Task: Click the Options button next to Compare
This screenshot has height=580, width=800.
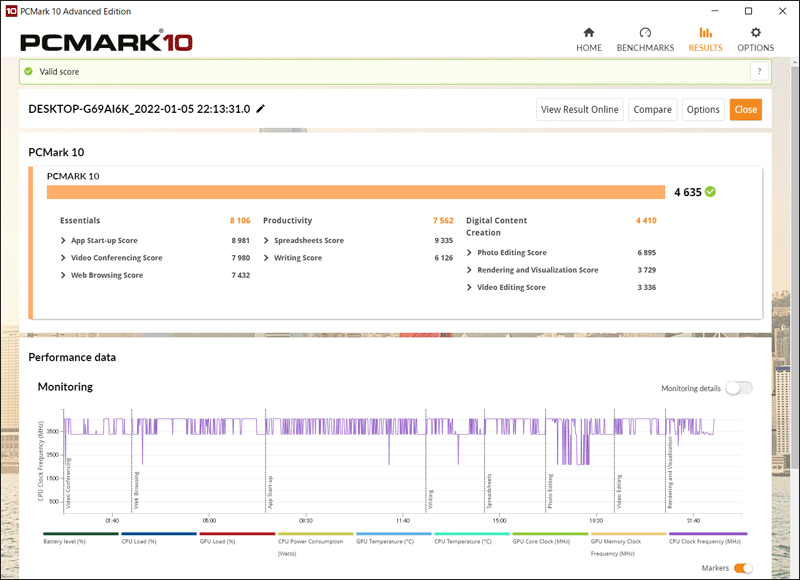Action: pyautogui.click(x=703, y=110)
